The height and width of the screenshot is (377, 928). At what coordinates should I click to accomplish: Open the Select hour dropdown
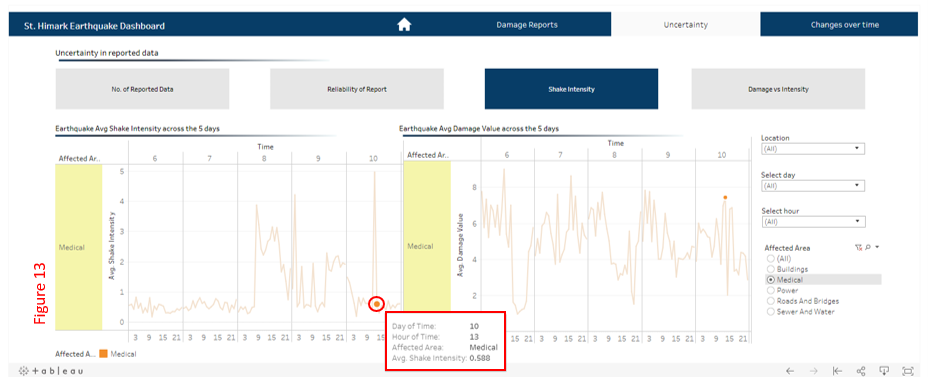tap(813, 222)
